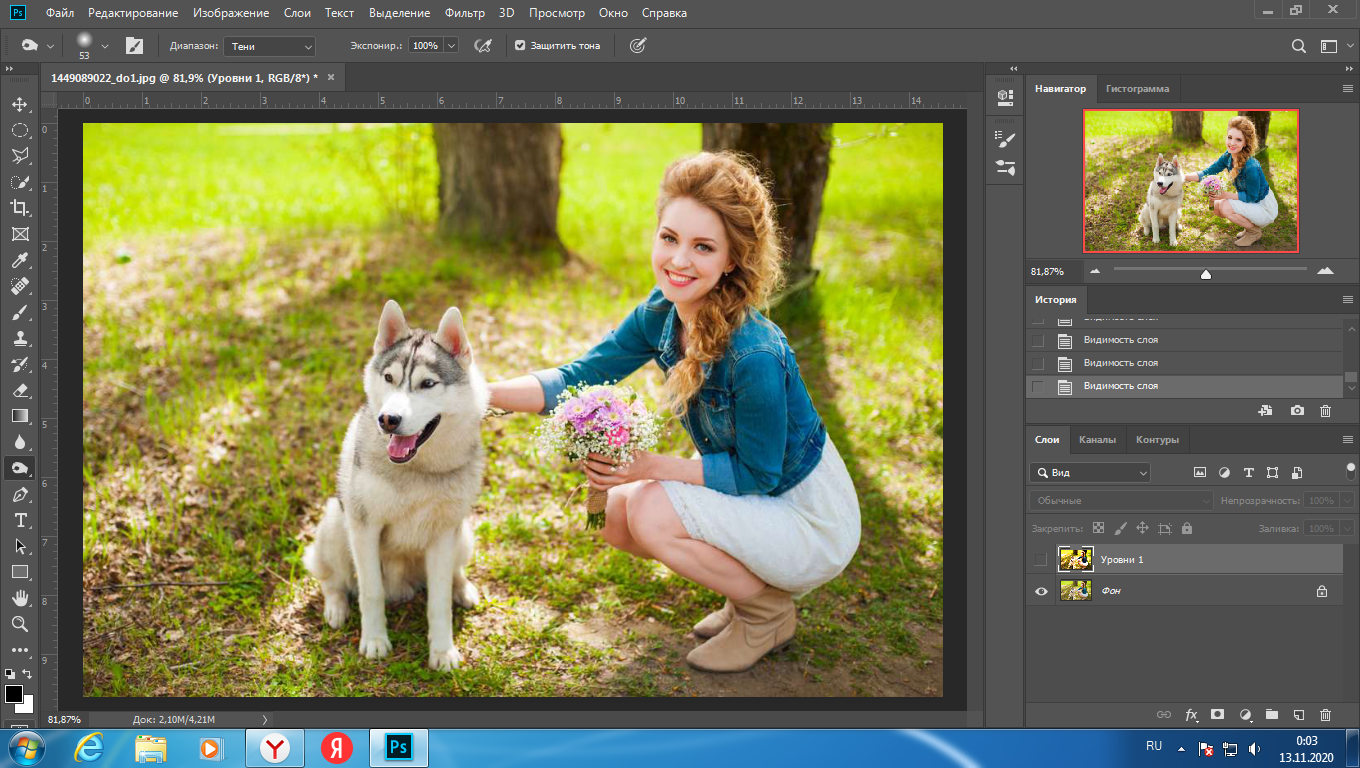Select the Eyedropper tool
Screen dimensions: 1360x768
click(19, 260)
